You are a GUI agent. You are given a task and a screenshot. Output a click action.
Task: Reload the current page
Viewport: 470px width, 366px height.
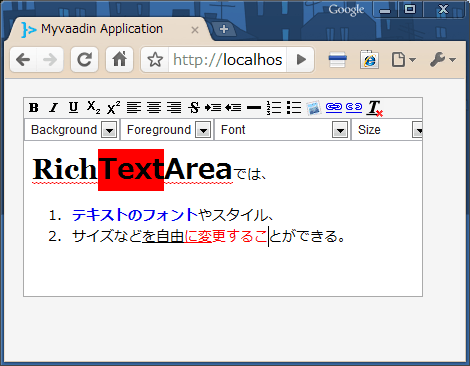coord(85,60)
